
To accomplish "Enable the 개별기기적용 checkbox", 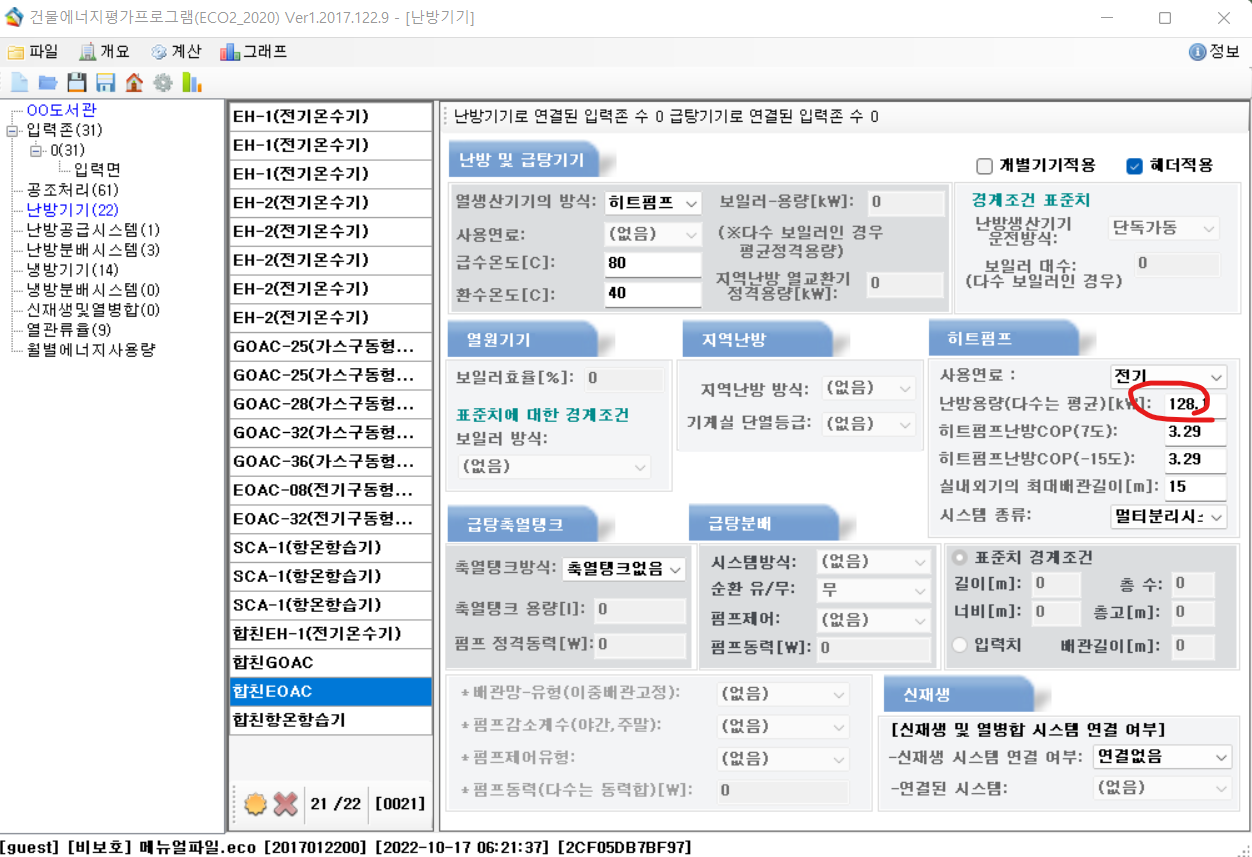I will pyautogui.click(x=984, y=166).
